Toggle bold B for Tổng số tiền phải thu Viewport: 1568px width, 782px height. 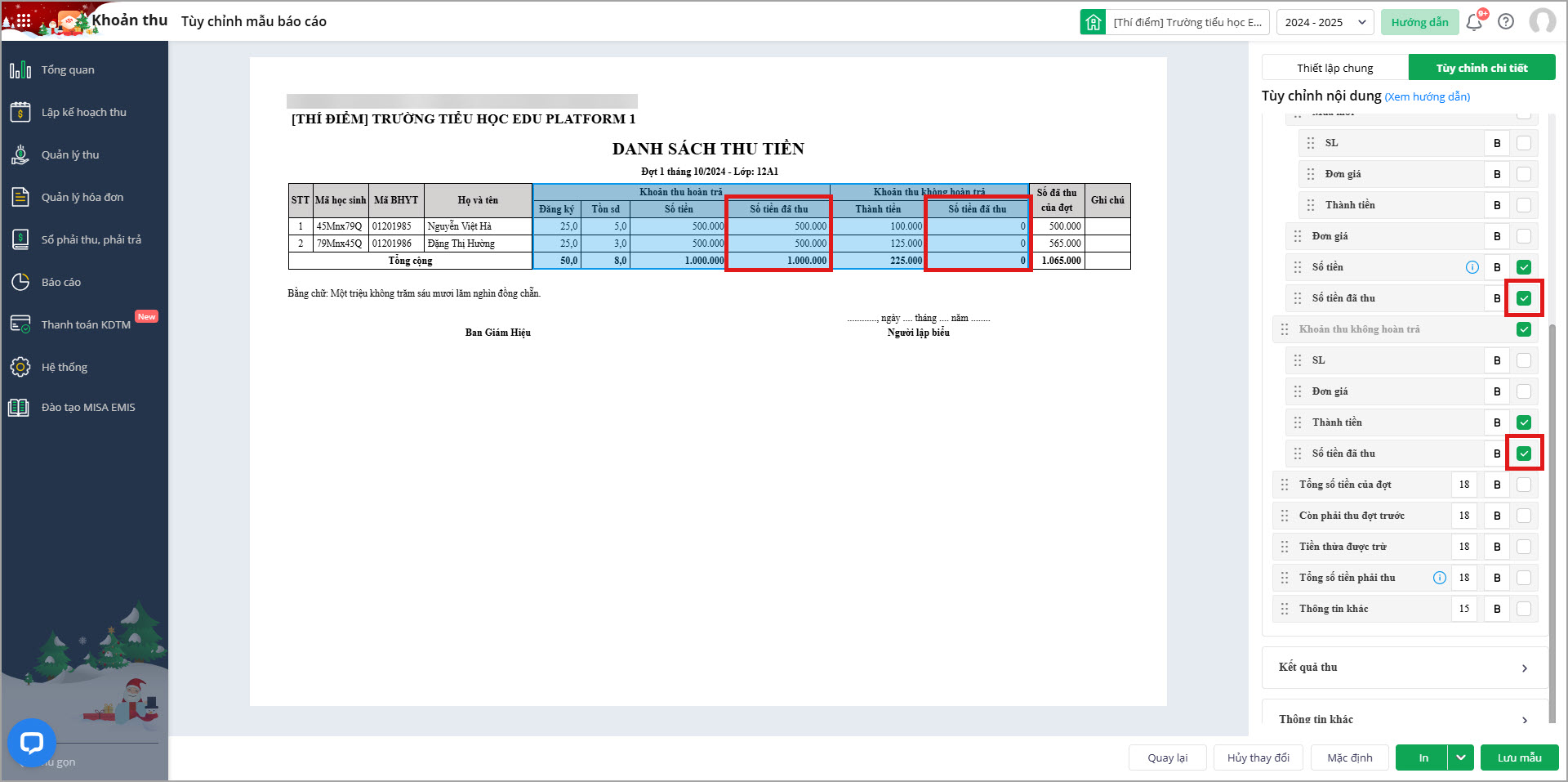[x=1497, y=578]
